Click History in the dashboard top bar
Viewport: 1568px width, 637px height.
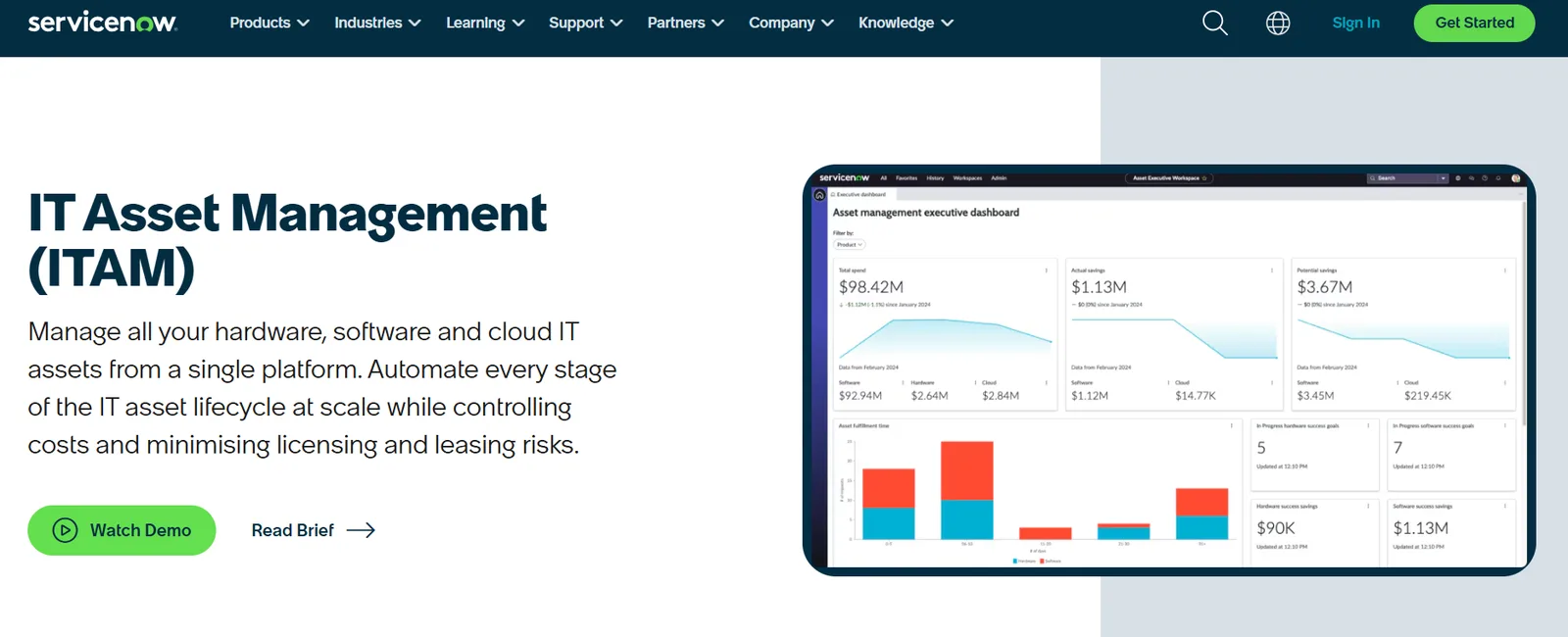(935, 178)
